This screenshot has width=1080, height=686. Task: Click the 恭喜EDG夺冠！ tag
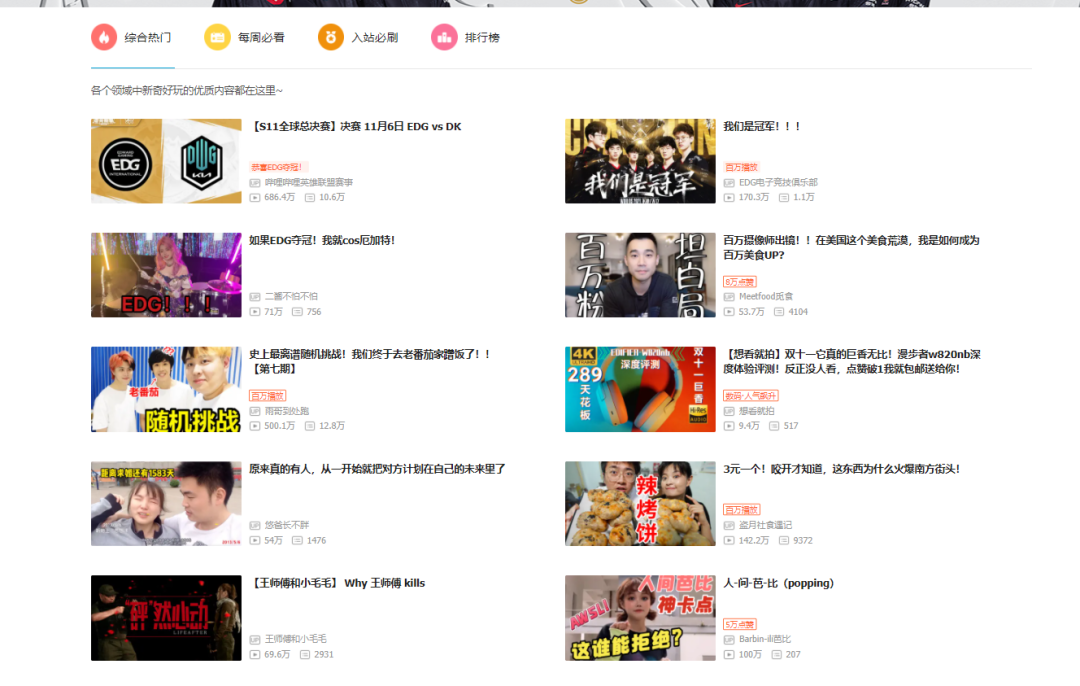[277, 167]
